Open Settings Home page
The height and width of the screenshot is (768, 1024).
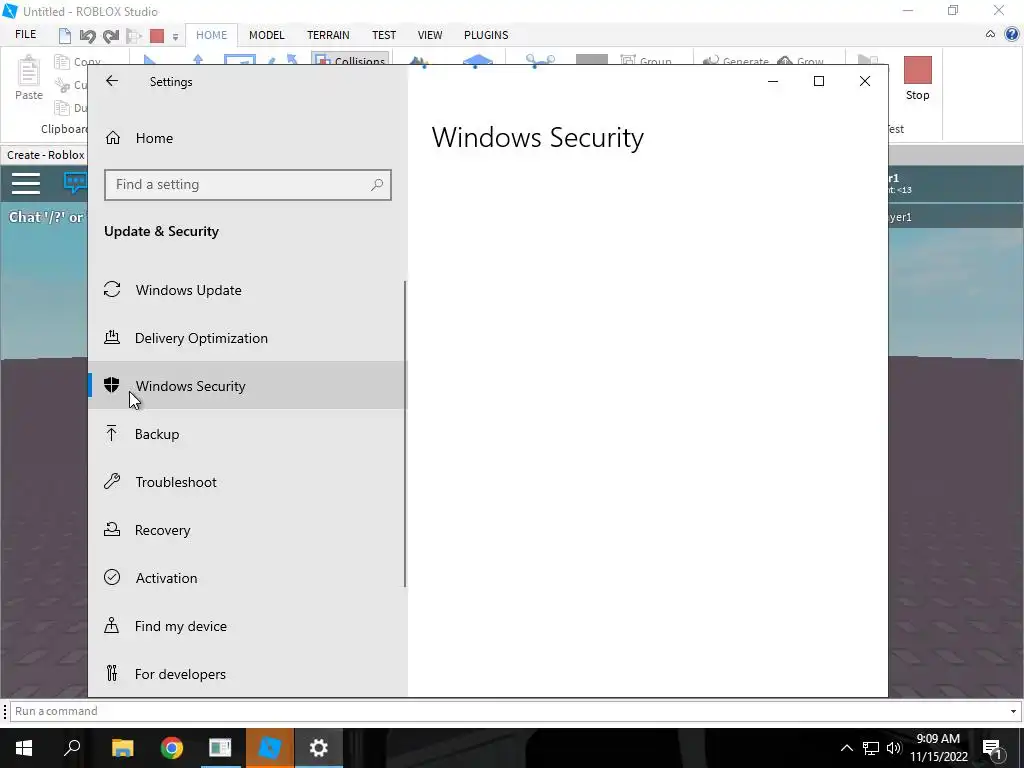click(154, 138)
